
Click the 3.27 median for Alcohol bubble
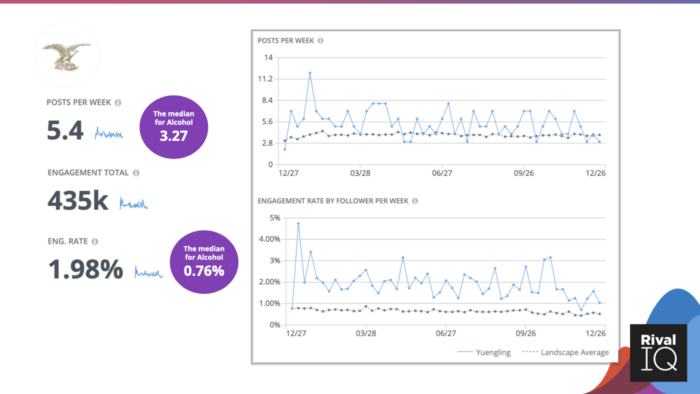[x=174, y=127]
